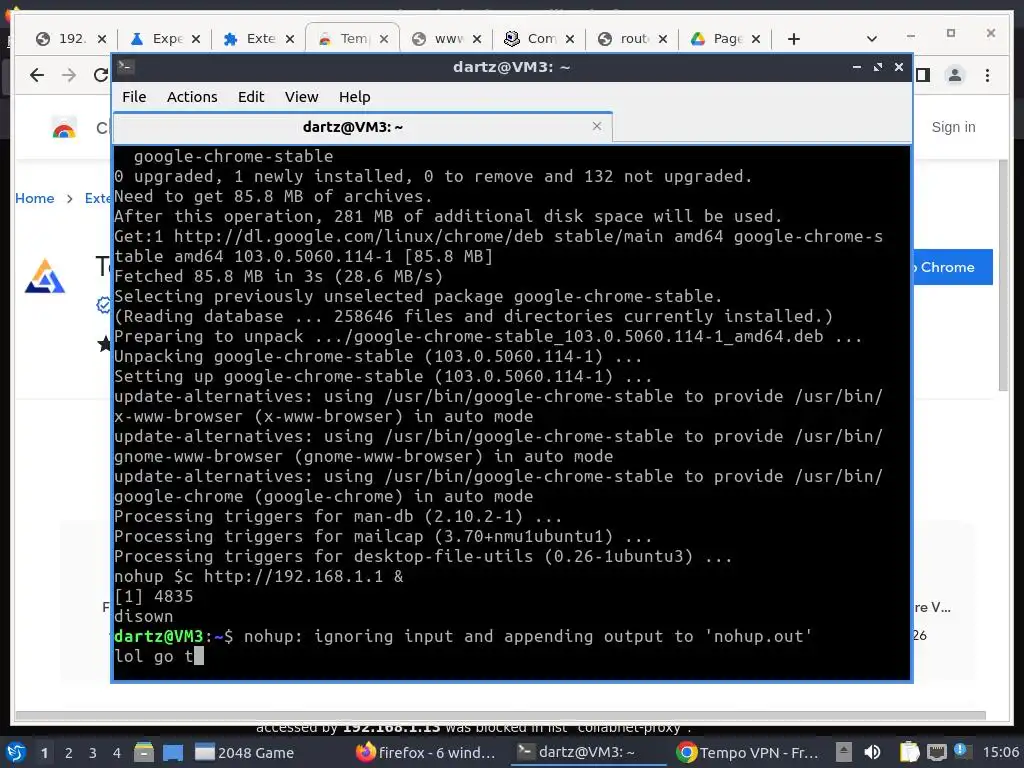Viewport: 1024px width, 768px height.
Task: Click the 'nohup $c http://192.168.1.1 &' line
Action: pos(259,577)
